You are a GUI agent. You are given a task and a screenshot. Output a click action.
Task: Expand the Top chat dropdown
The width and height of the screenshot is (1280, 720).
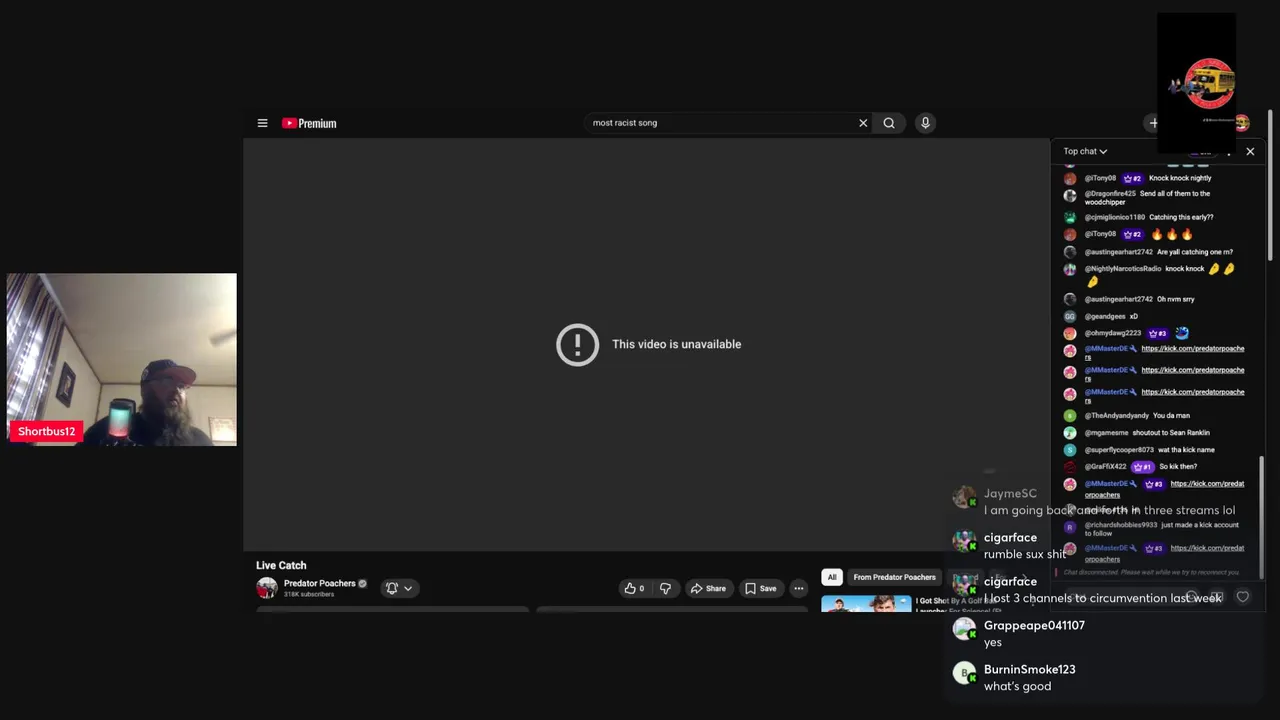pos(1085,151)
